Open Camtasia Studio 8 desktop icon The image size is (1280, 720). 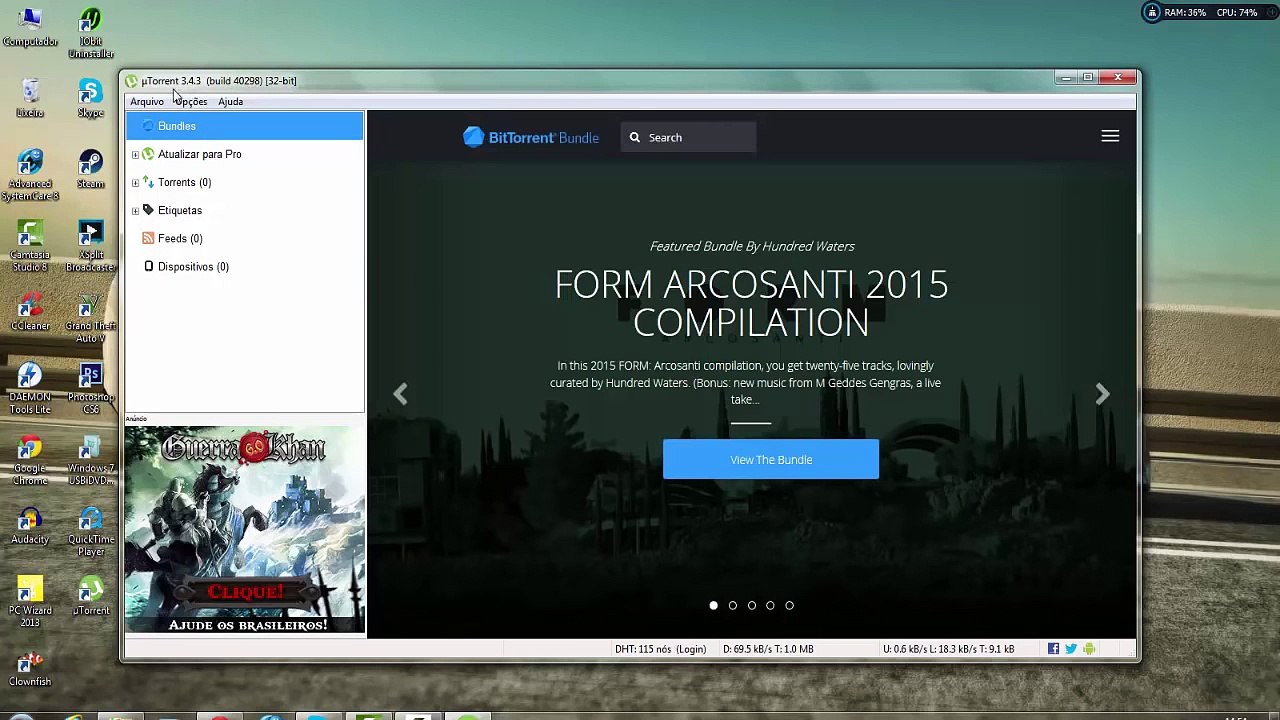coord(30,246)
